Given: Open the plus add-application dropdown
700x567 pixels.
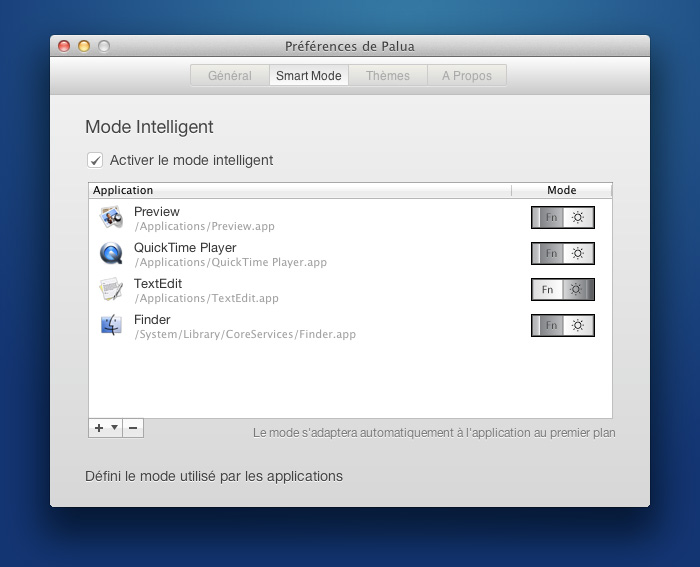Looking at the screenshot, I should click(105, 428).
